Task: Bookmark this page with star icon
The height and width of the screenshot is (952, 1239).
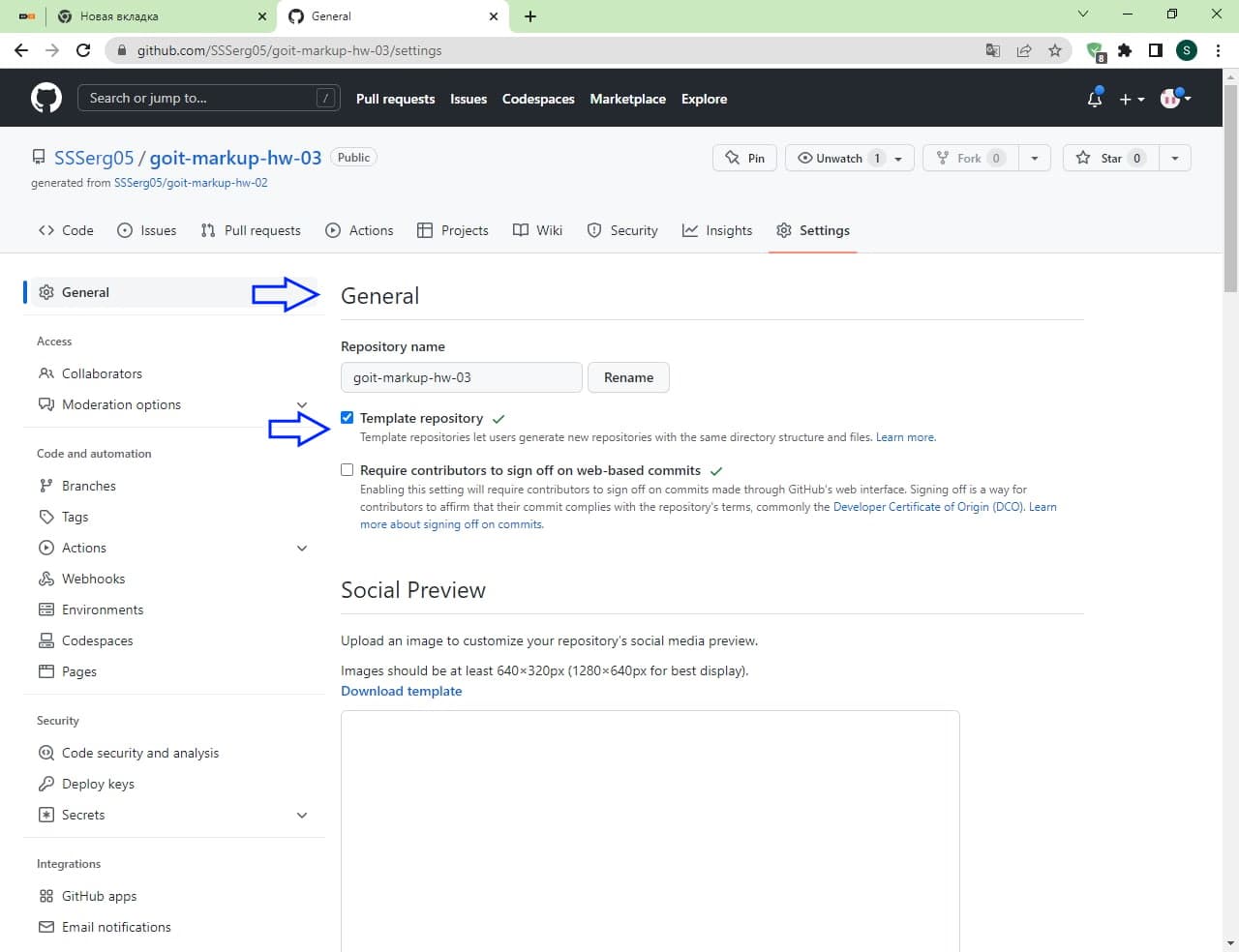Action: (x=1055, y=50)
